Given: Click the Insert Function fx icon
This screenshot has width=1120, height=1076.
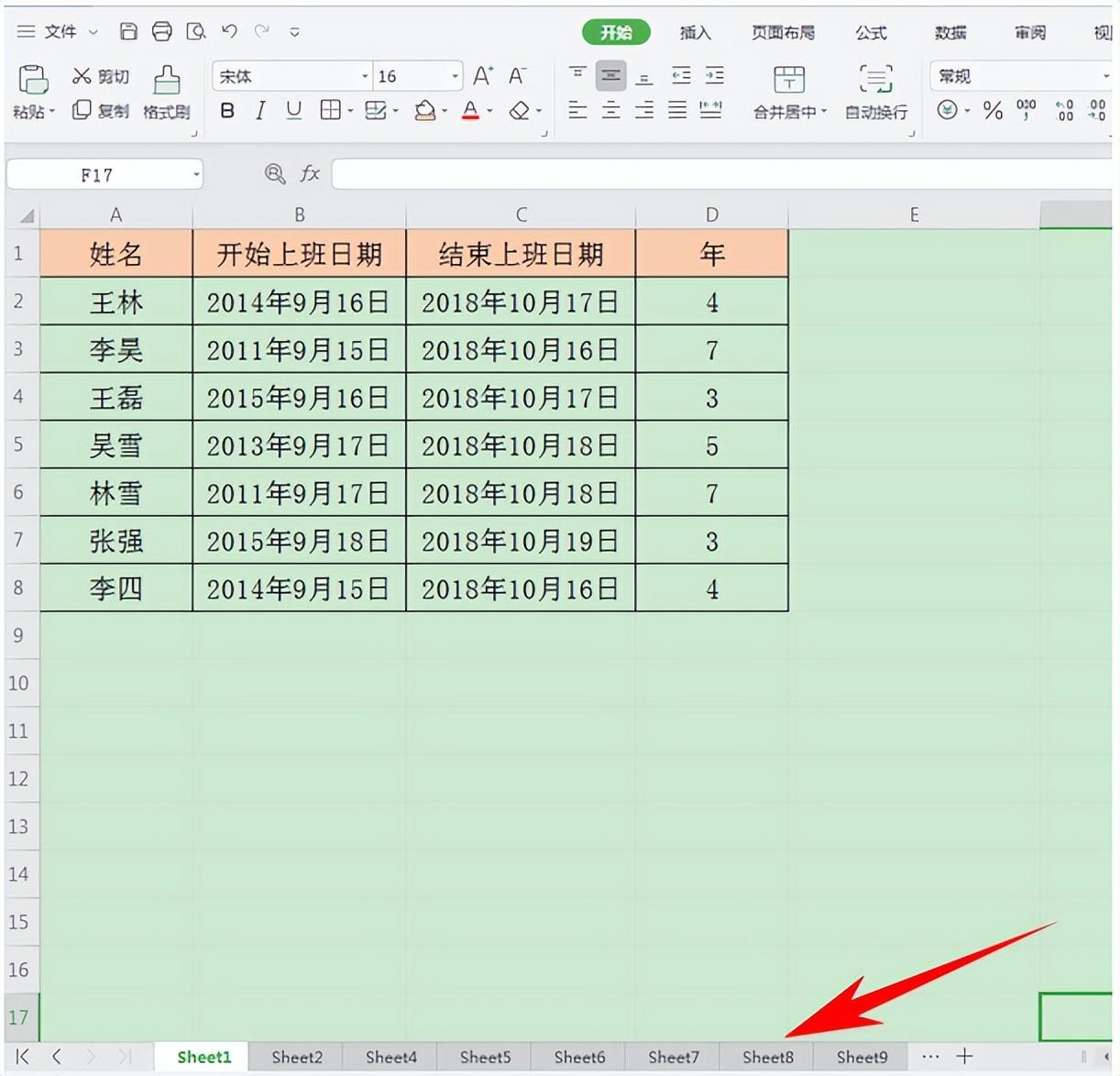Looking at the screenshot, I should point(311,174).
